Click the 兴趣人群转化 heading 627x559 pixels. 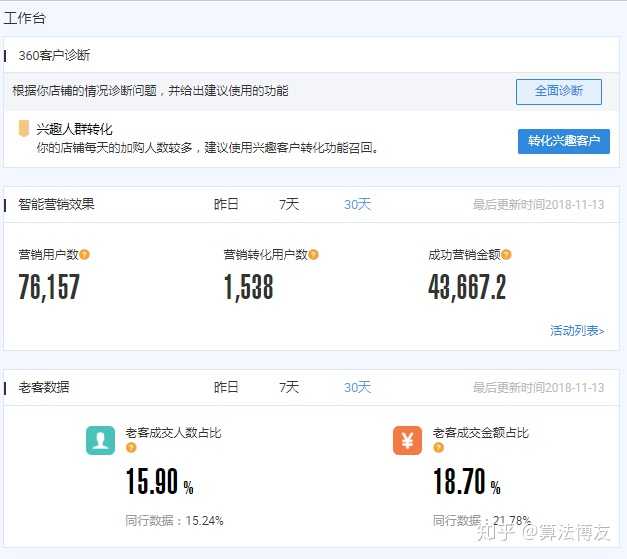point(74,129)
